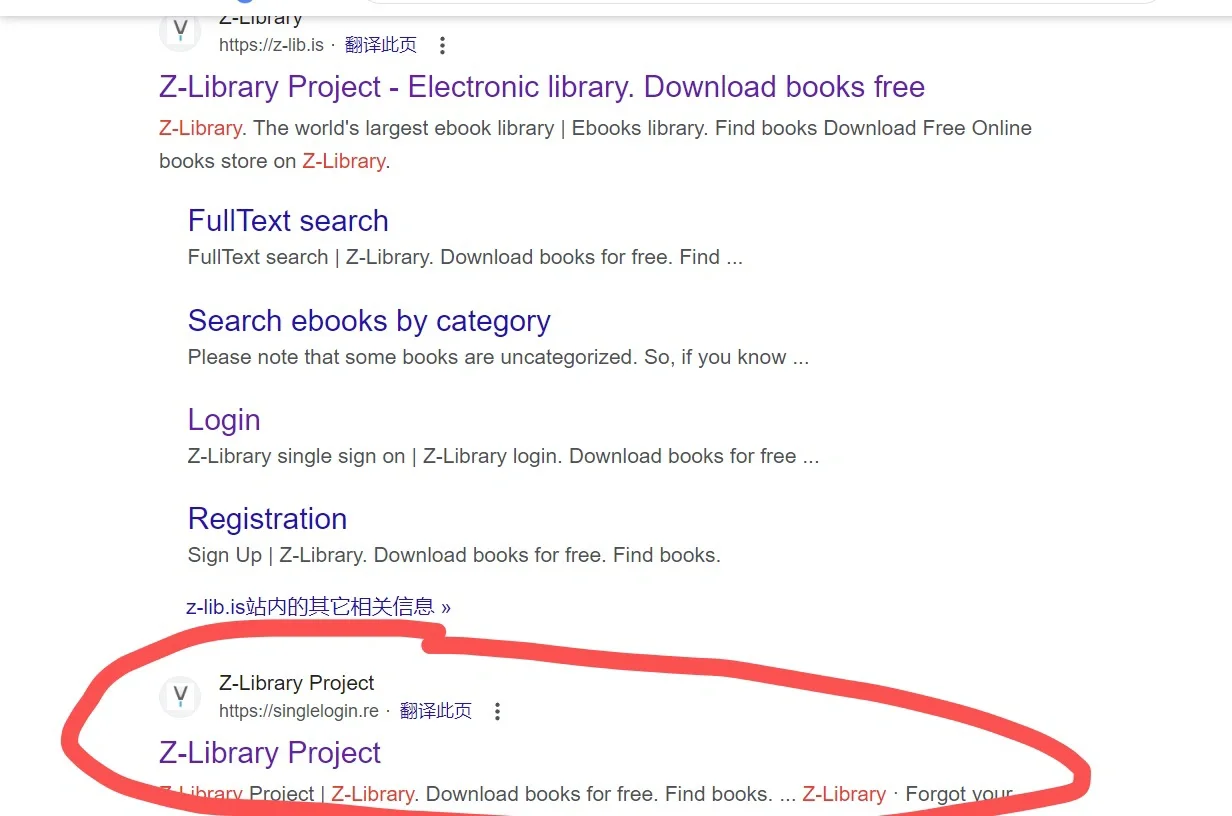Show more results from z-lib.is (站内的其它相关信息)
The width and height of the screenshot is (1232, 816).
pos(318,606)
